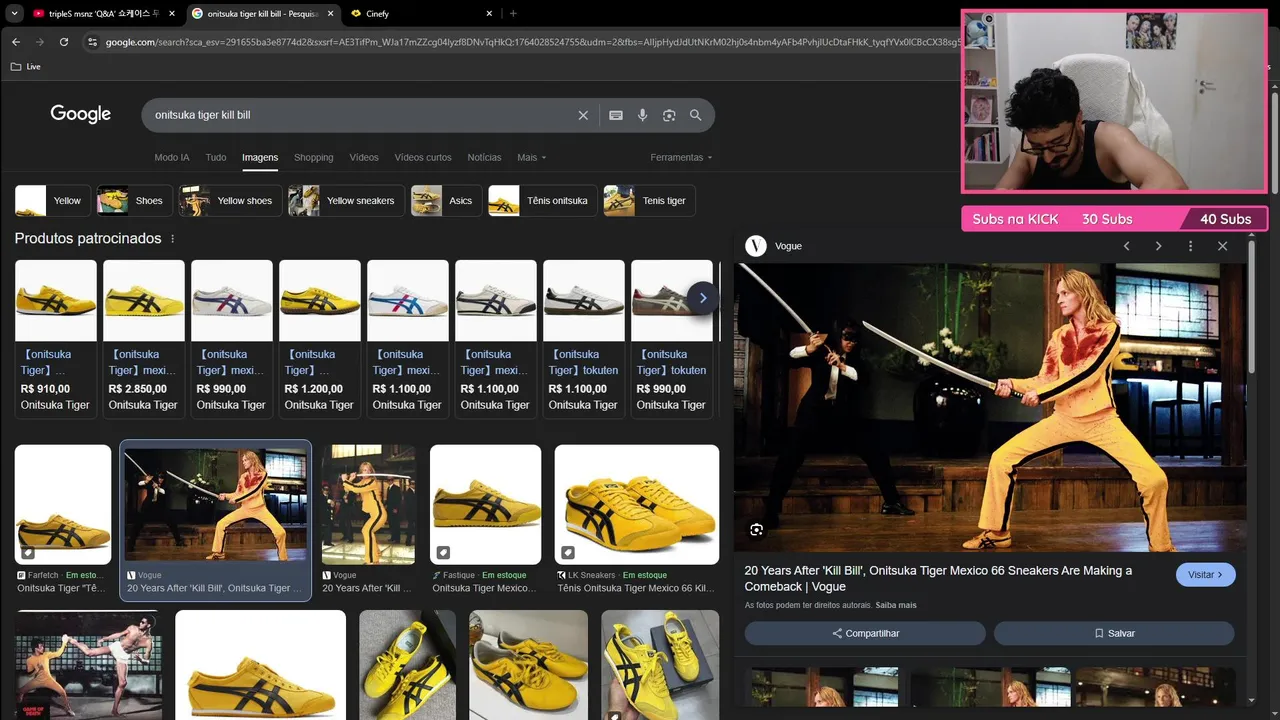The height and width of the screenshot is (720, 1280).
Task: Open the R$ 1.200,00 sponsored shoe product
Action: pyautogui.click(x=320, y=338)
